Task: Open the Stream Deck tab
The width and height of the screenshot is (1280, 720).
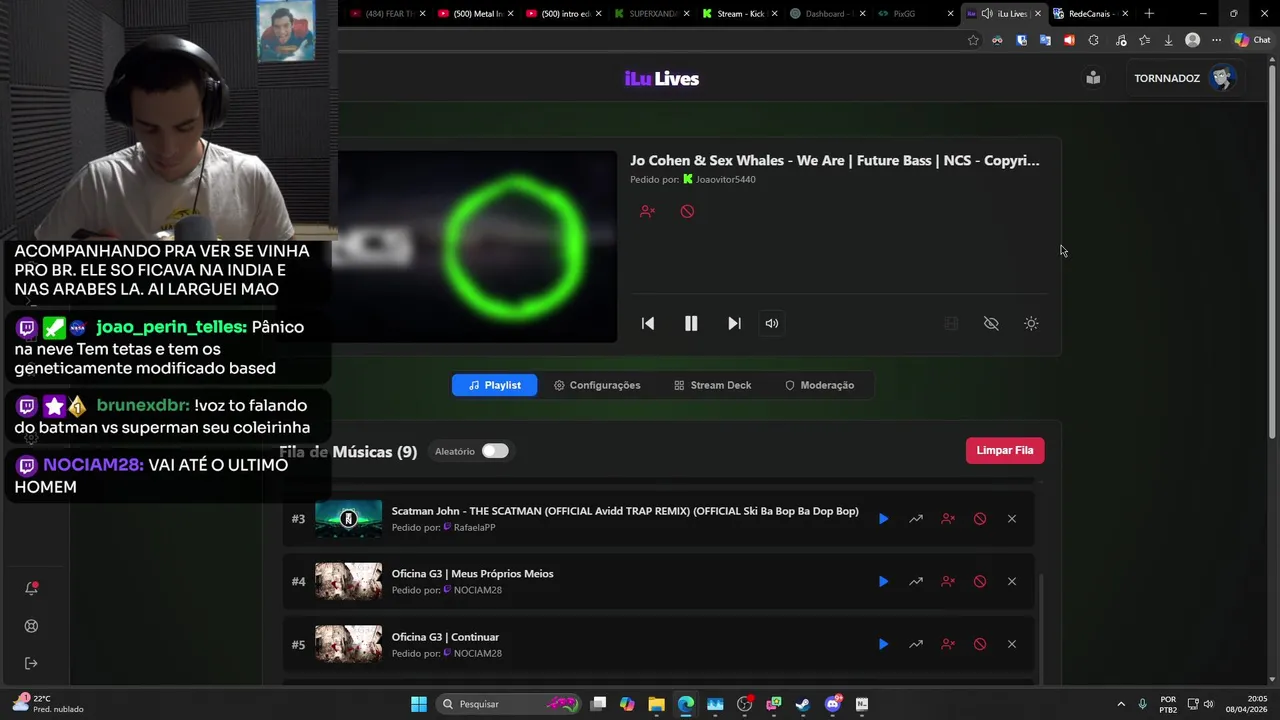Action: pos(712,385)
